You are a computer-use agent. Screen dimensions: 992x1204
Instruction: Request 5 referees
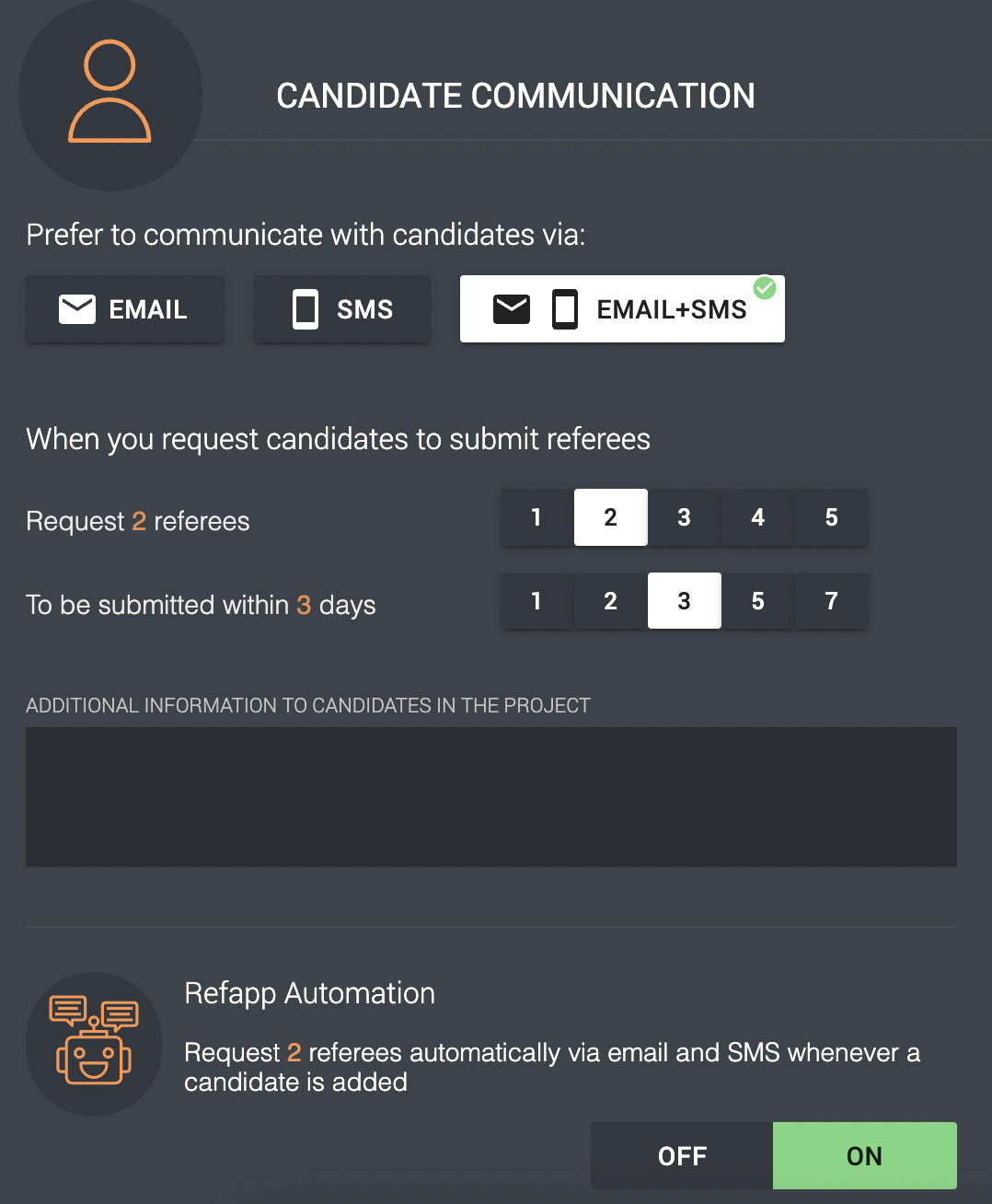click(832, 517)
